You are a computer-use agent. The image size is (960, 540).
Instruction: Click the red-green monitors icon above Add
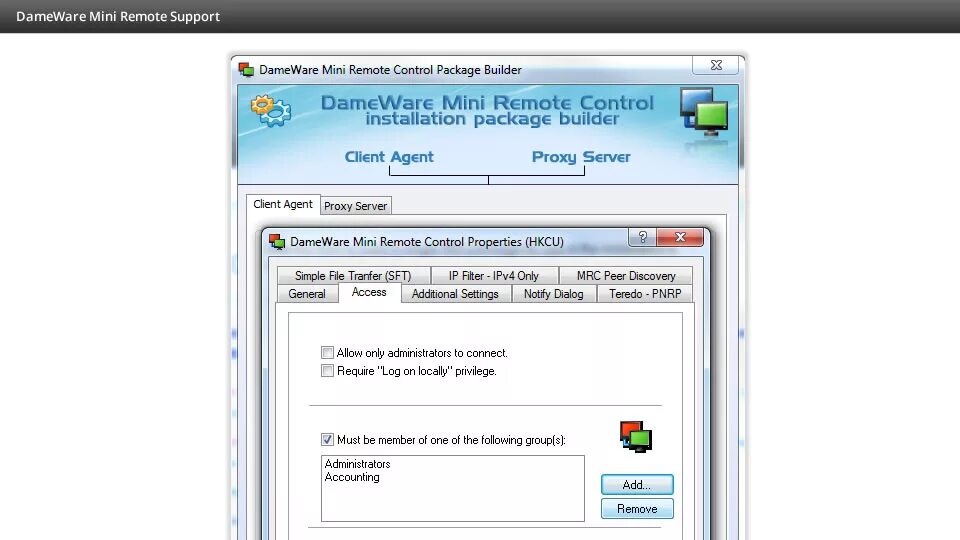click(636, 437)
